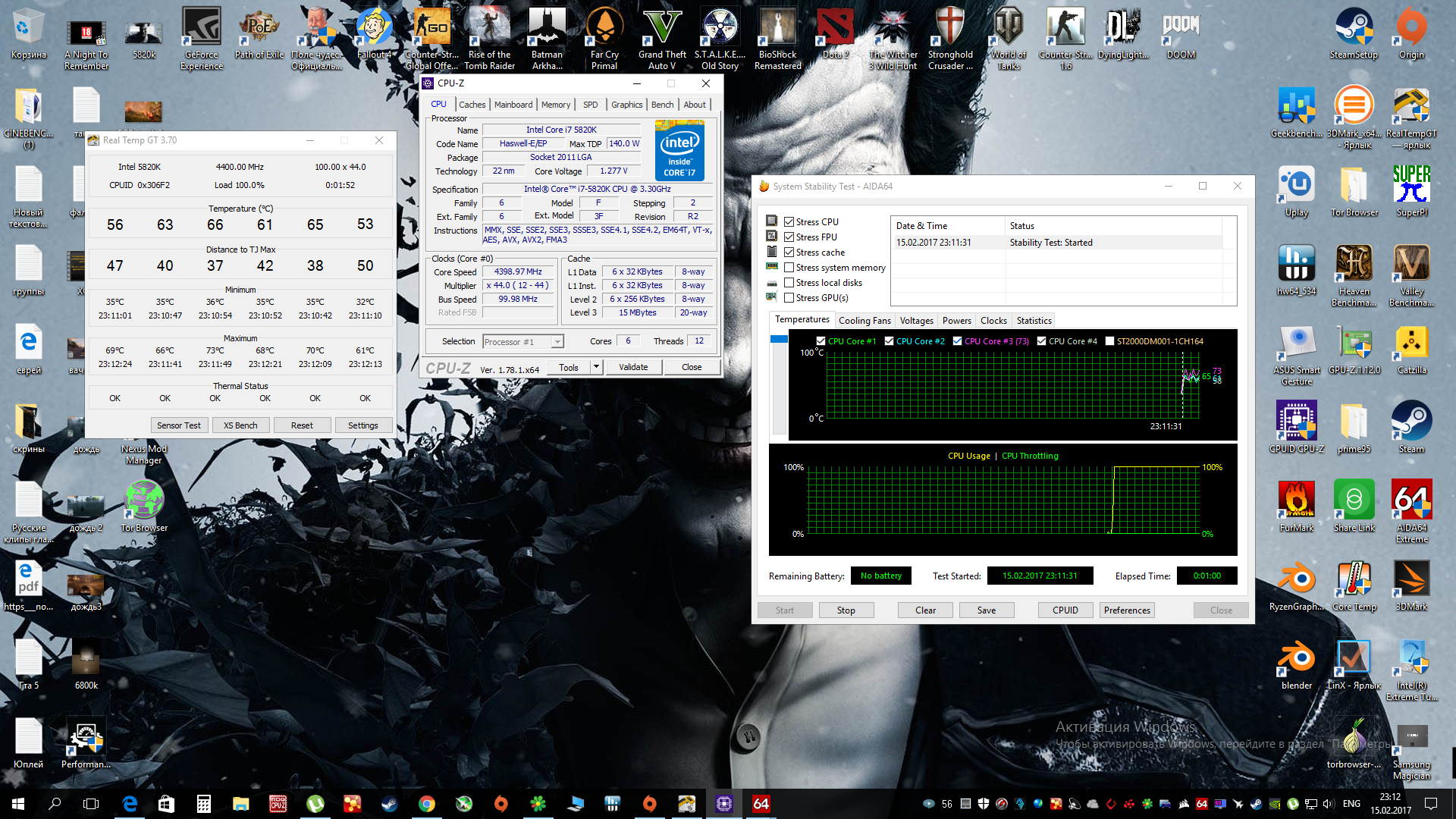Image resolution: width=1456 pixels, height=819 pixels.
Task: Expand the Processor #1 selection dropdown
Action: [557, 342]
